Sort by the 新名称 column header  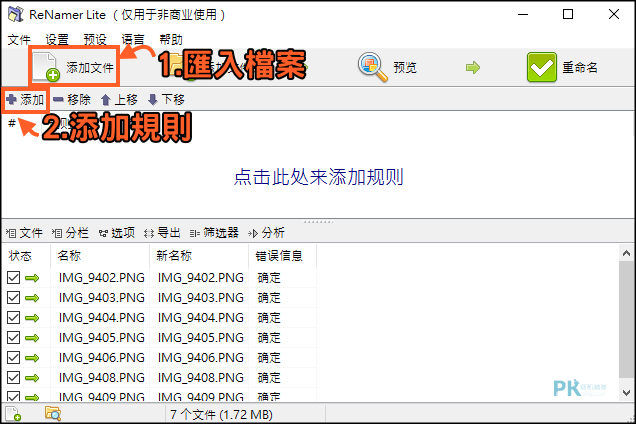pyautogui.click(x=199, y=256)
